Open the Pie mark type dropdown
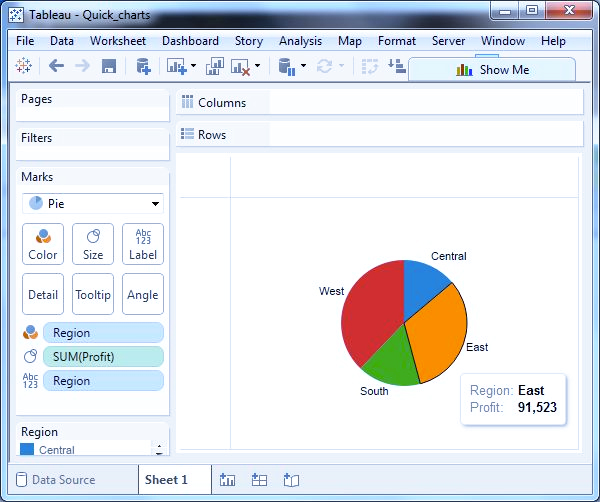The height and width of the screenshot is (502, 600). 93,203
